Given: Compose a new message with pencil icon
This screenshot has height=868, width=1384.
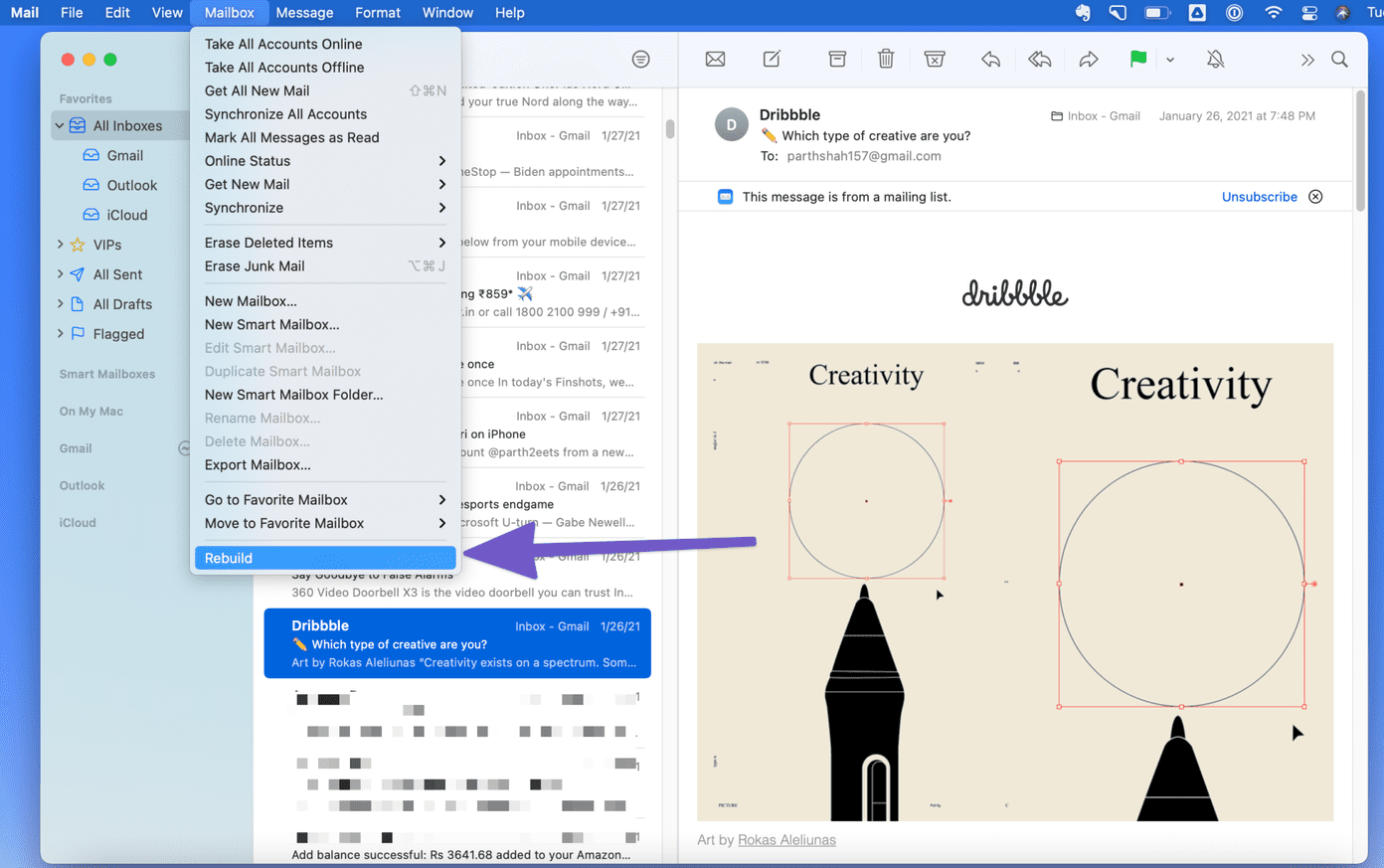Looking at the screenshot, I should [772, 60].
